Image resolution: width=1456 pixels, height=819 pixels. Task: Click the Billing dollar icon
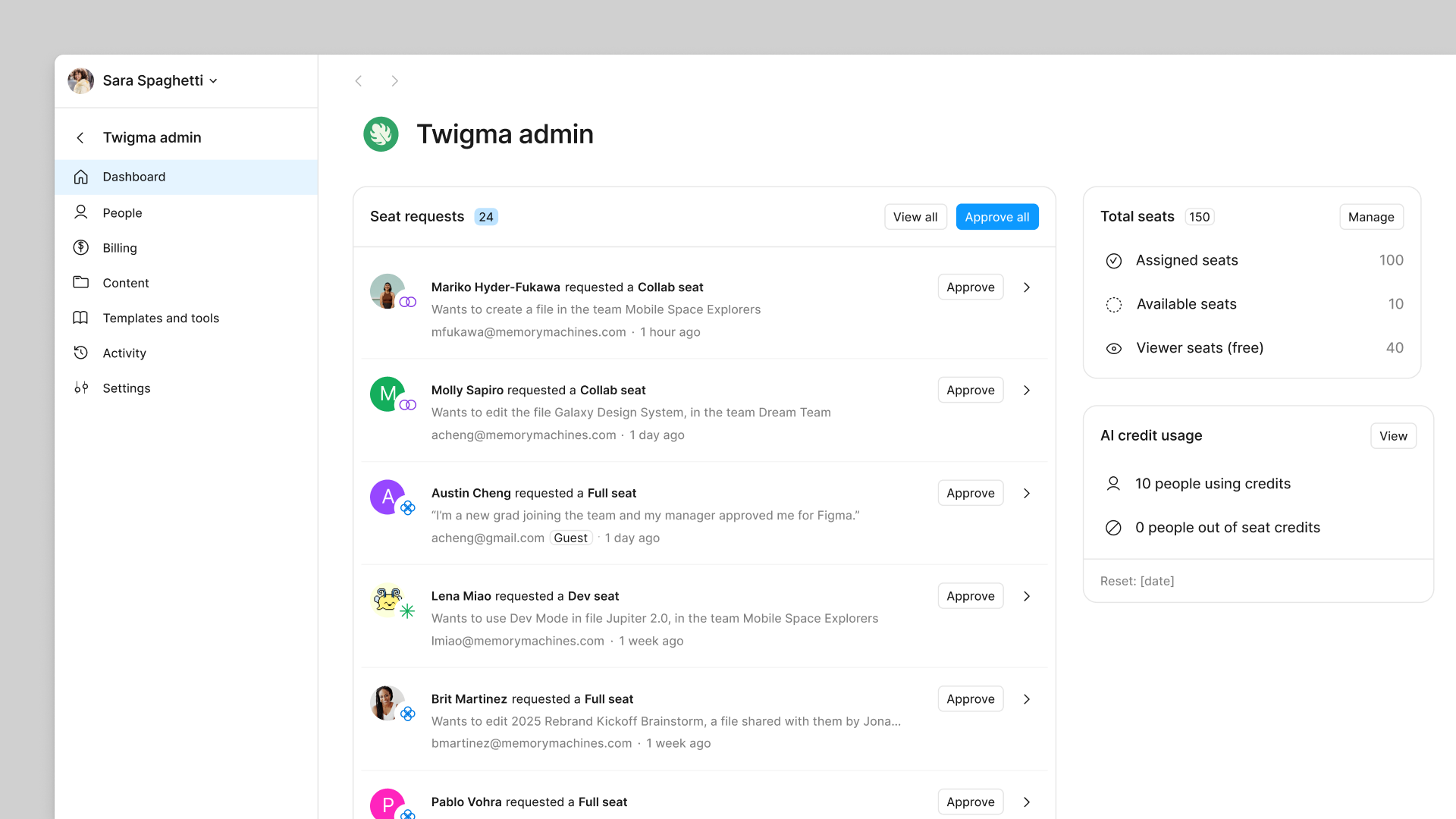(81, 247)
